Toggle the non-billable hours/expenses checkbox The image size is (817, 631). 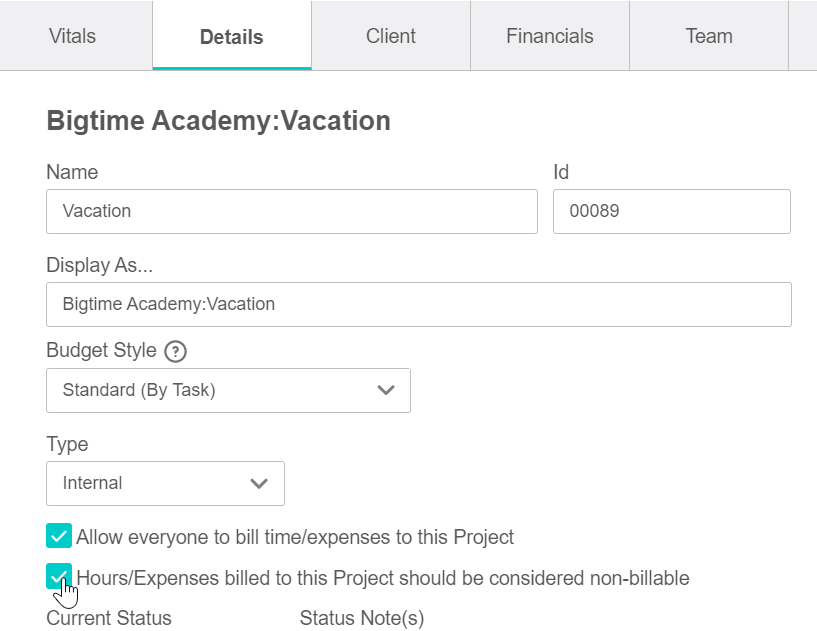click(59, 576)
